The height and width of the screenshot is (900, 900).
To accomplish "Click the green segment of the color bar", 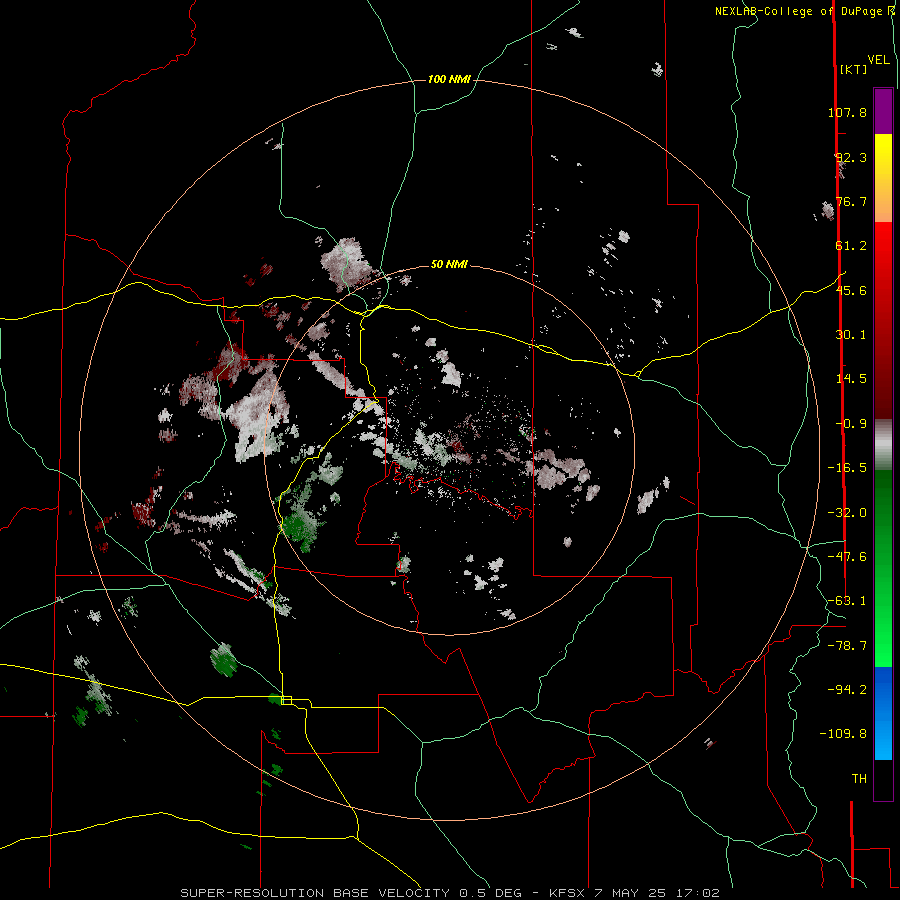I will click(x=883, y=568).
